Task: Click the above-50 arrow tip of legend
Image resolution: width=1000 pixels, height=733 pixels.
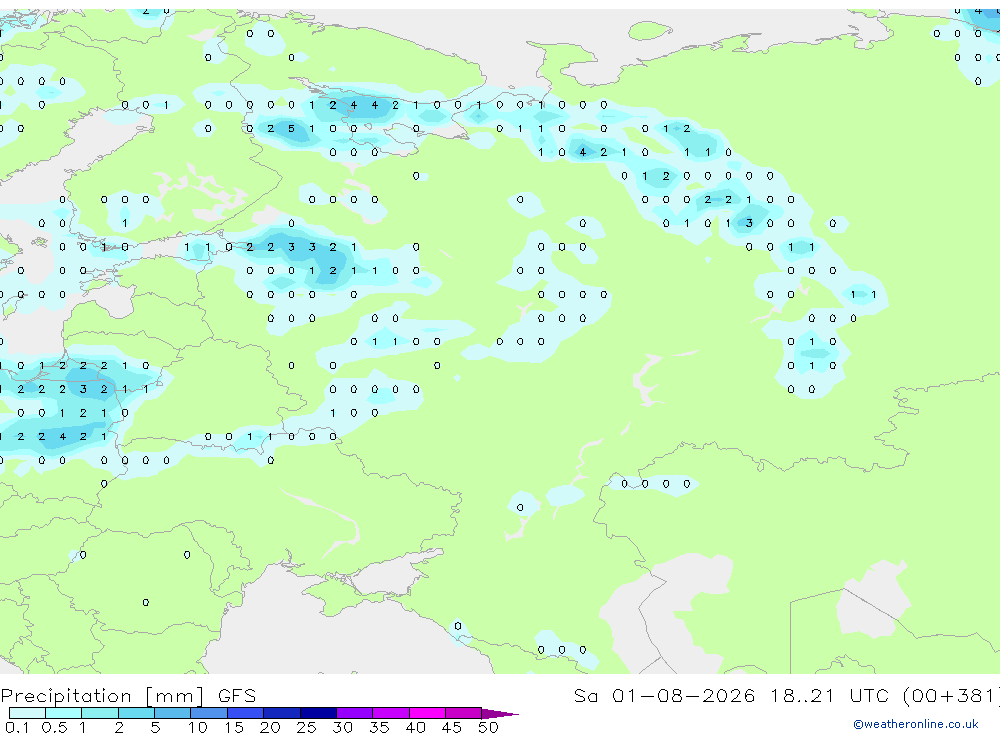Action: point(500,714)
